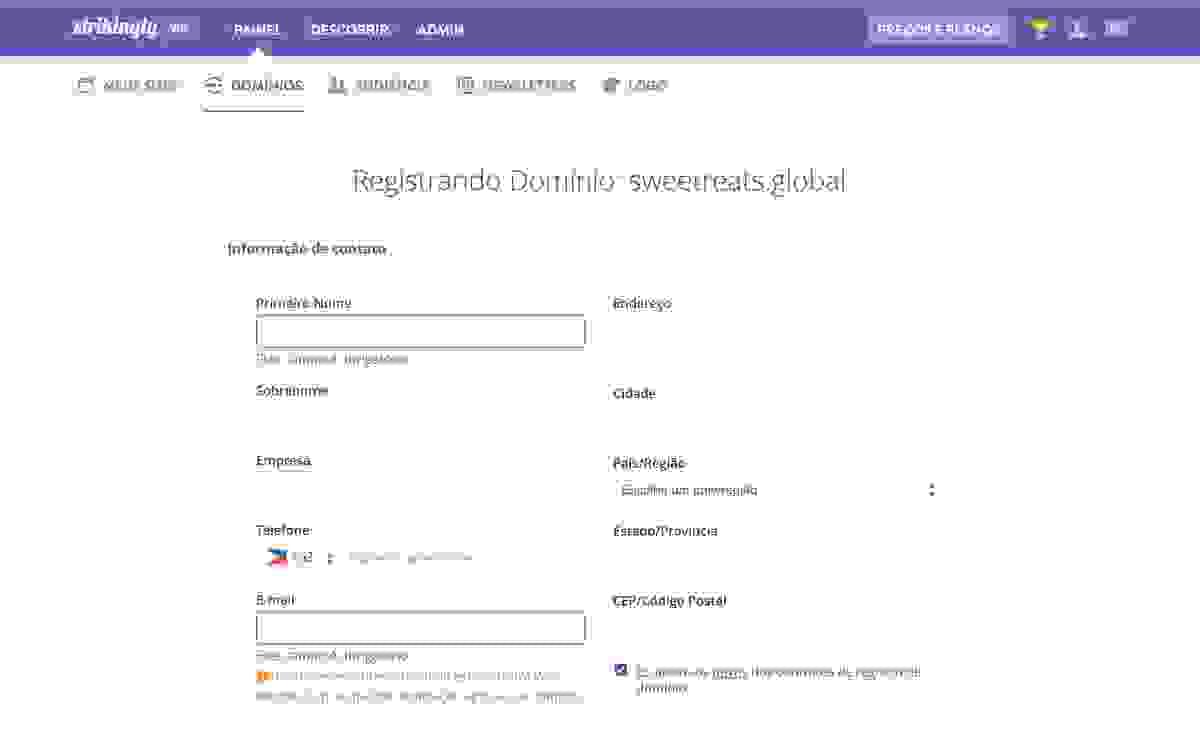Viewport: 1200px width, 747px height.
Task: Click the 'Estado/Província' field label
Action: tap(665, 531)
